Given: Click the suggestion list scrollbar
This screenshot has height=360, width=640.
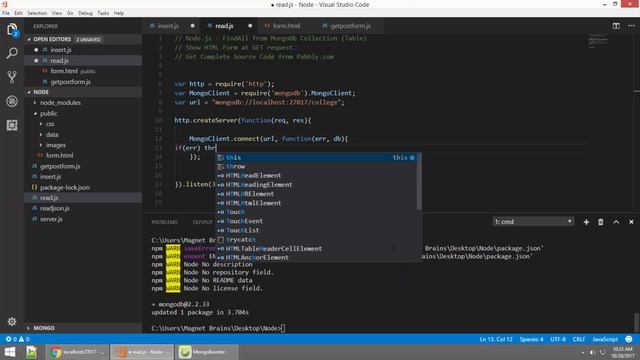Looking at the screenshot, I should tap(419, 182).
